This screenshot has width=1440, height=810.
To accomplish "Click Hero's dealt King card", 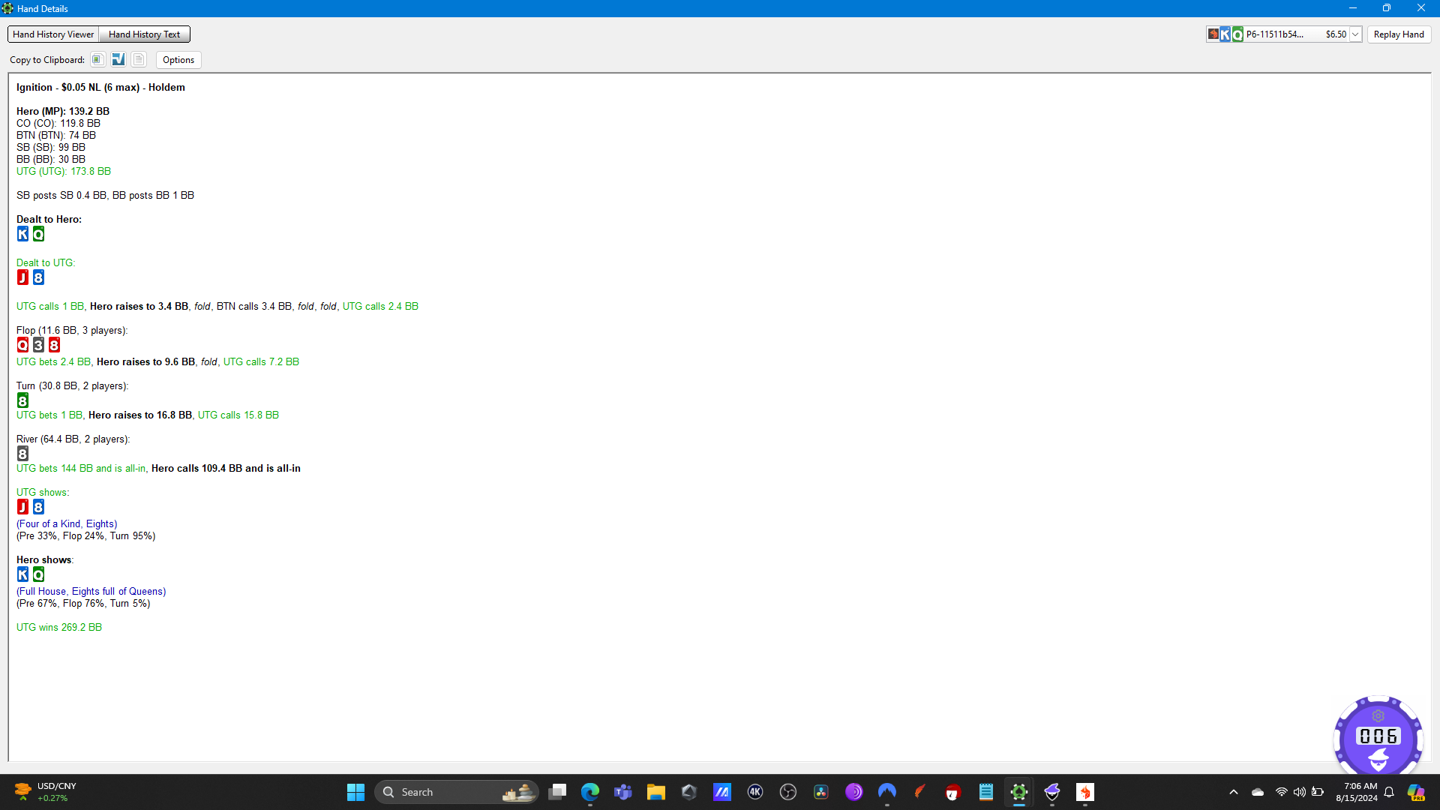I will [x=23, y=234].
